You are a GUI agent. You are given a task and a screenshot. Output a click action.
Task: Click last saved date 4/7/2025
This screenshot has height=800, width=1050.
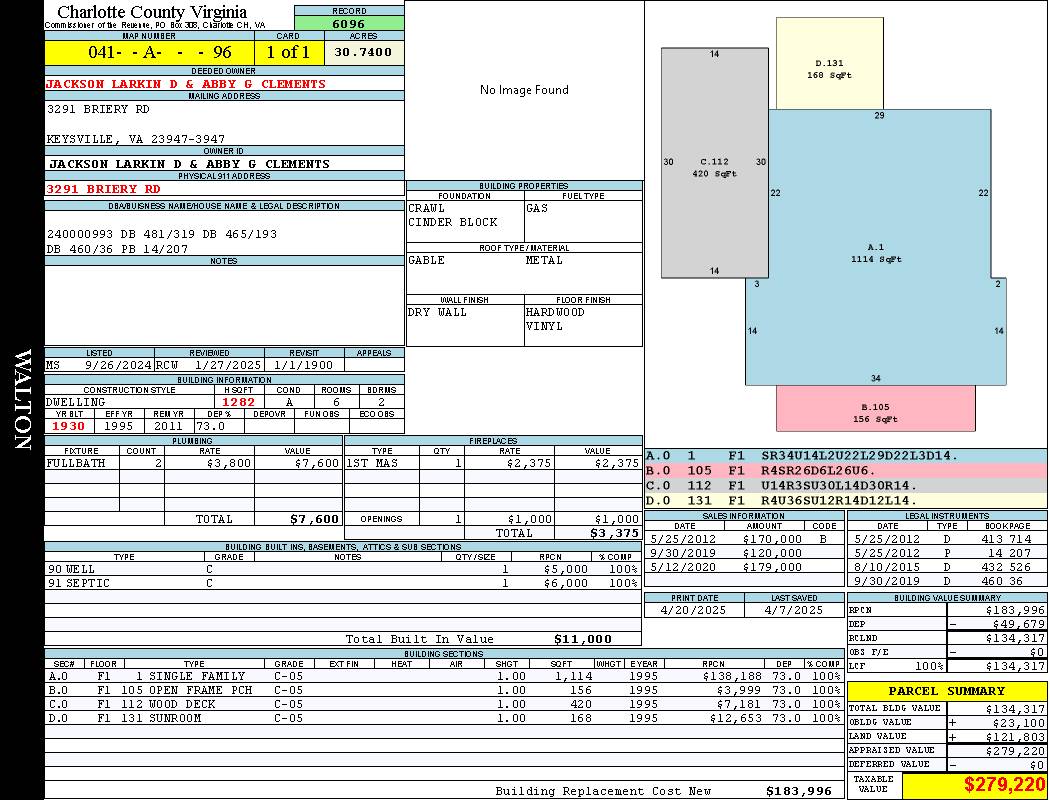coord(794,611)
